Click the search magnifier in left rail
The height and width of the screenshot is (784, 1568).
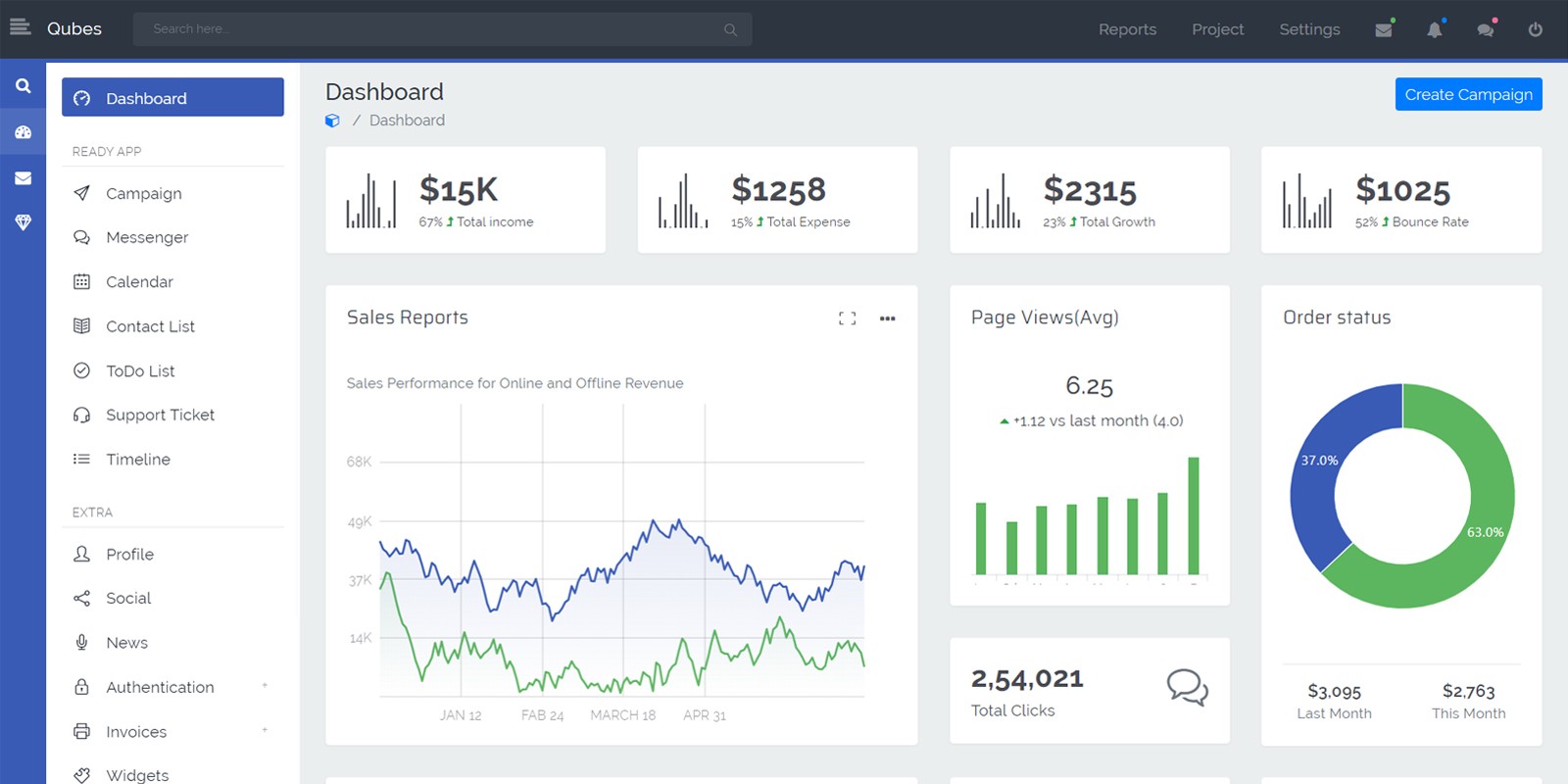pyautogui.click(x=23, y=86)
